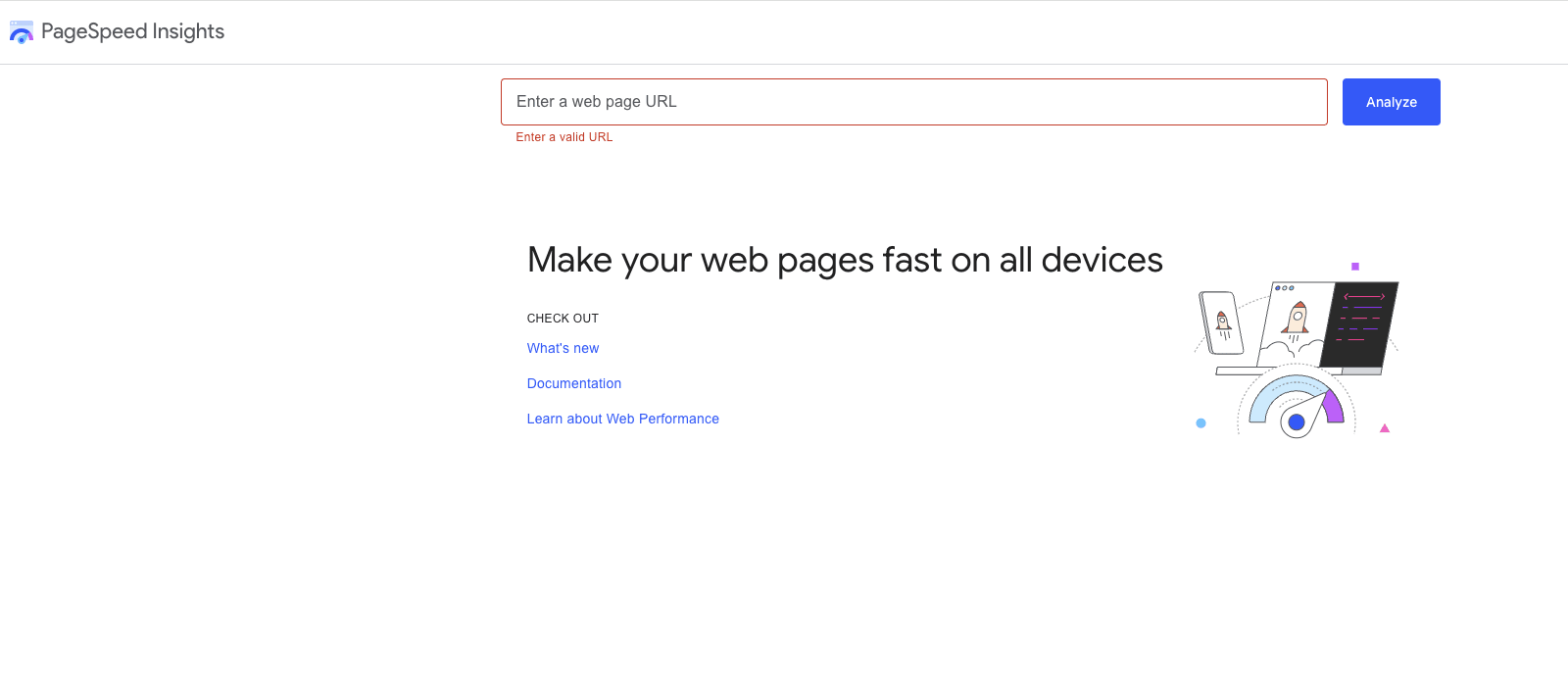Click the red Enter a valid URL message
This screenshot has width=1568, height=693.
(x=563, y=137)
